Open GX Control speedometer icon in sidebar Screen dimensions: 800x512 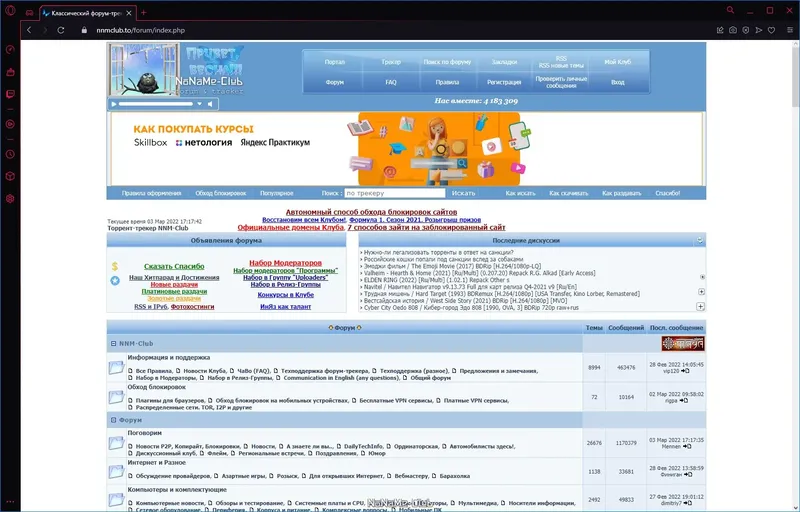pos(10,49)
